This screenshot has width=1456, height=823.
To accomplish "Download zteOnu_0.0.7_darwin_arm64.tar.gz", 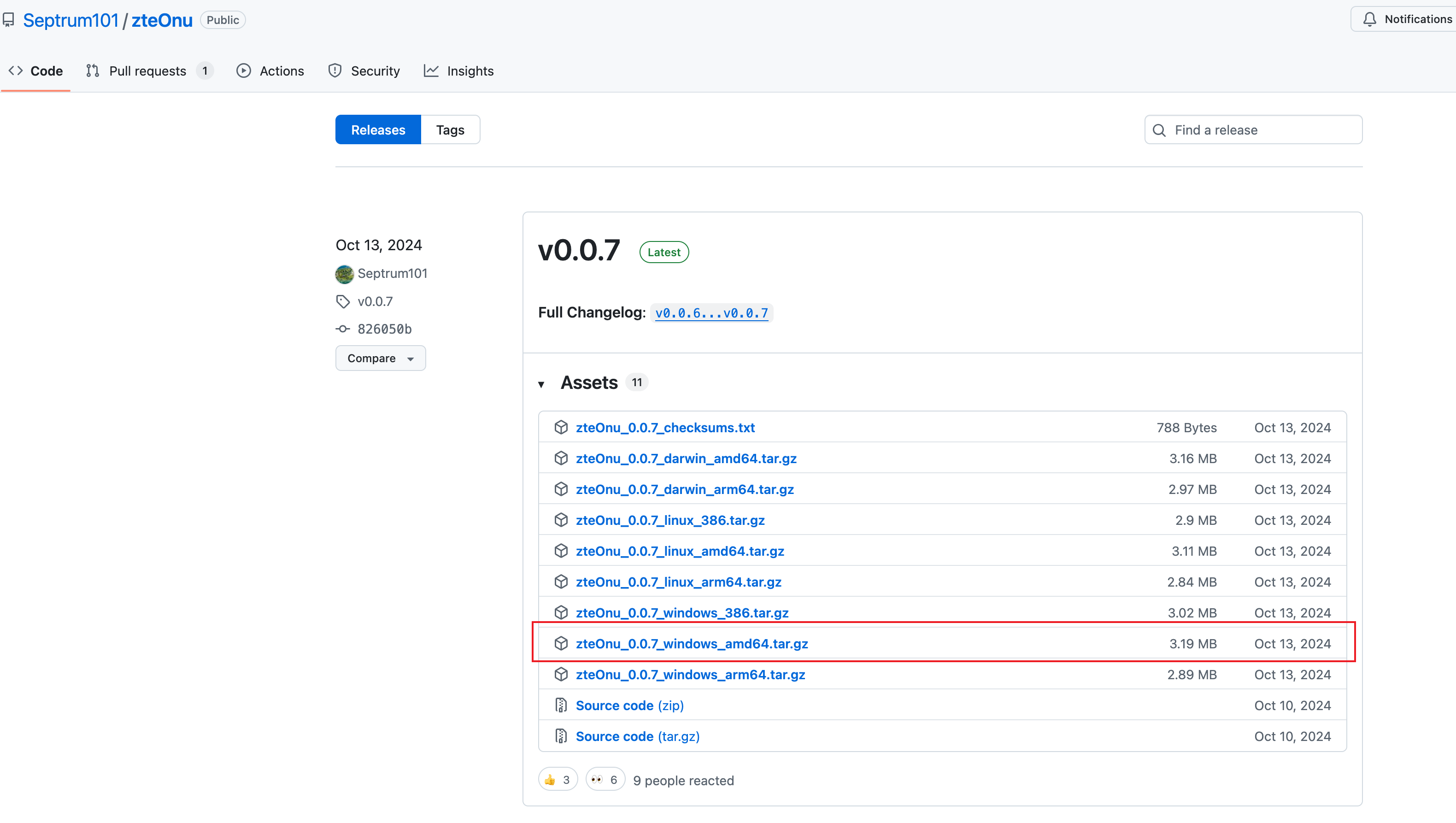I will (685, 489).
